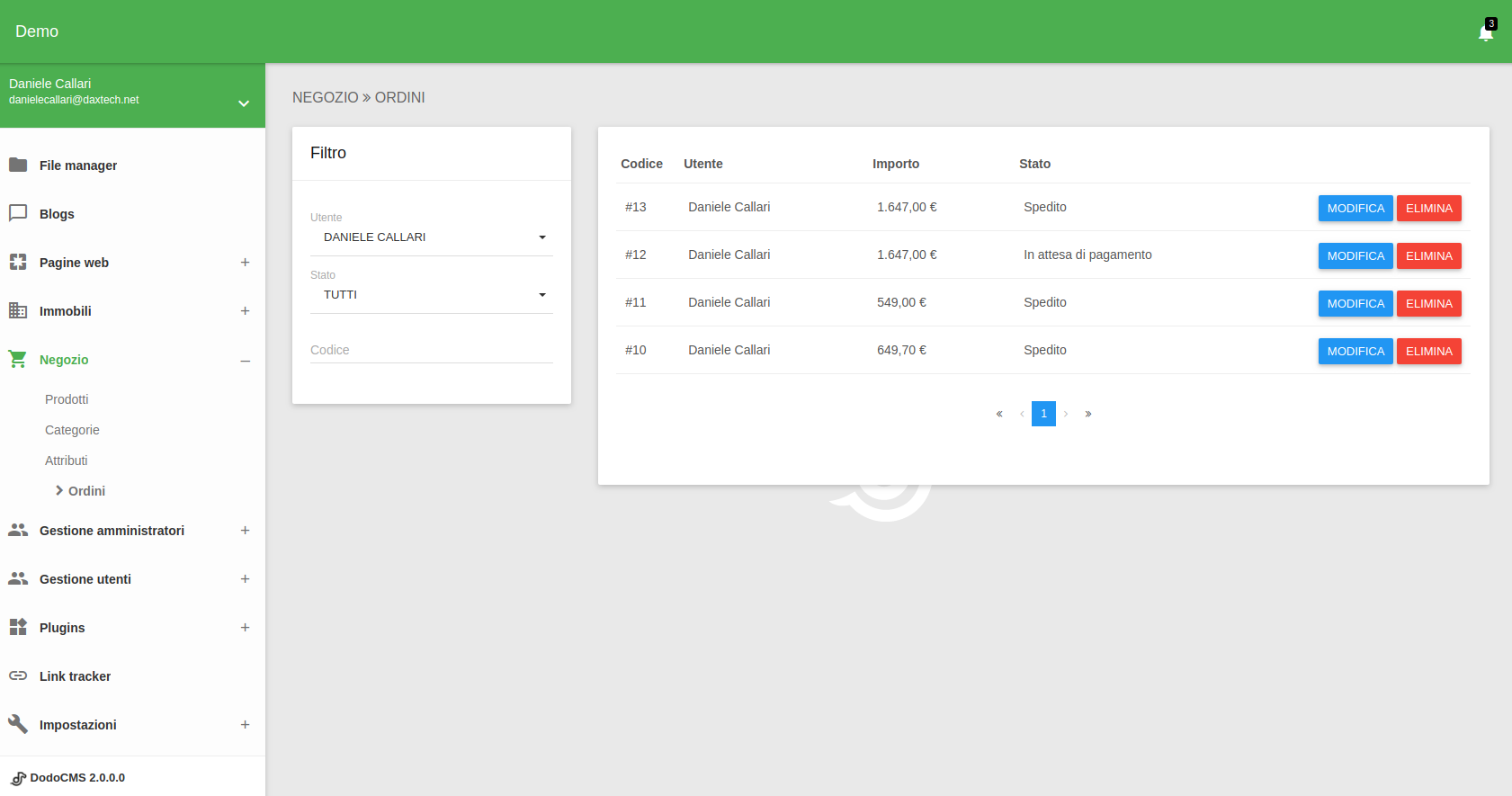The height and width of the screenshot is (796, 1512).
Task: Click the danielecallari@daxtech.net email text
Action: (x=74, y=100)
